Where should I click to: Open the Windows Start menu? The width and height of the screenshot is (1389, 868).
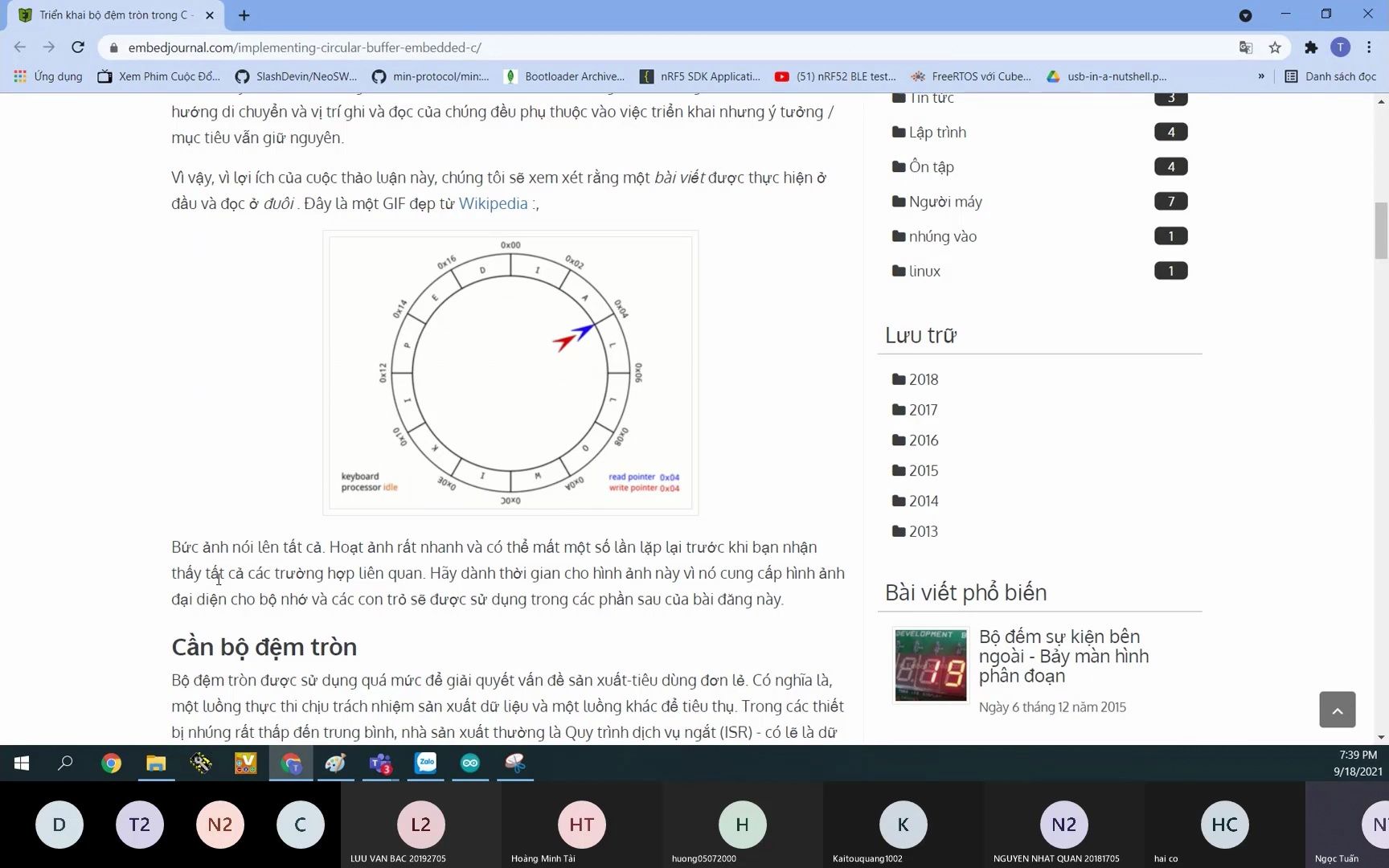[22, 764]
